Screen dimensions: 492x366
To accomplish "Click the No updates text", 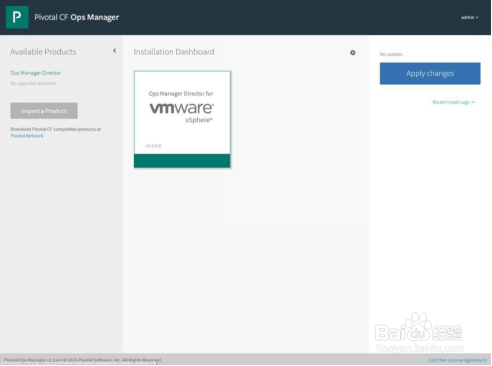I will 391,54.
